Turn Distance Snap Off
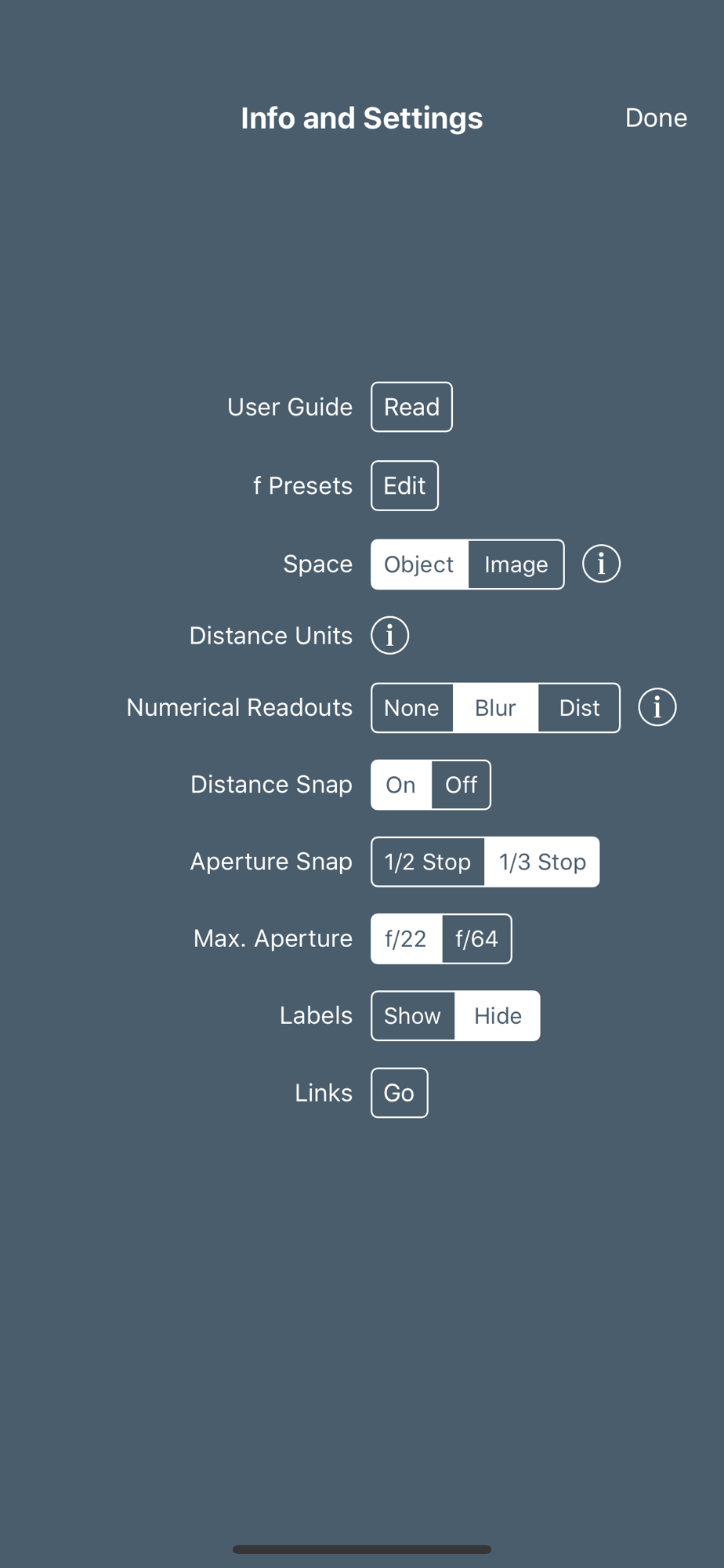Image resolution: width=724 pixels, height=1568 pixels. point(461,785)
